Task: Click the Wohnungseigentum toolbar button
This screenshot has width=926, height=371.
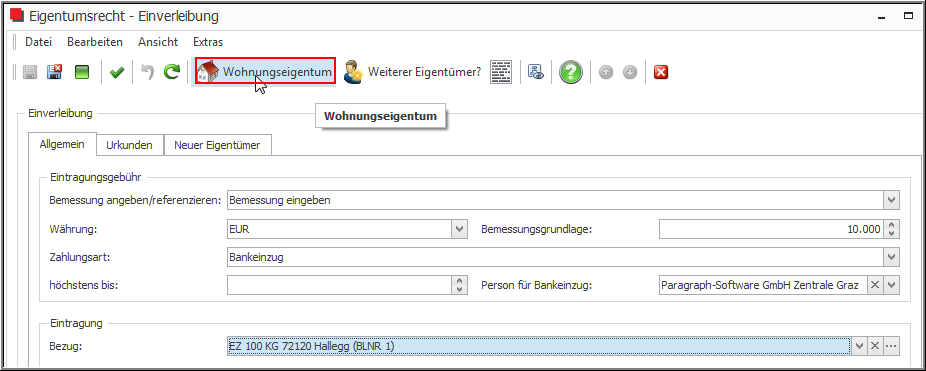Action: (265, 72)
